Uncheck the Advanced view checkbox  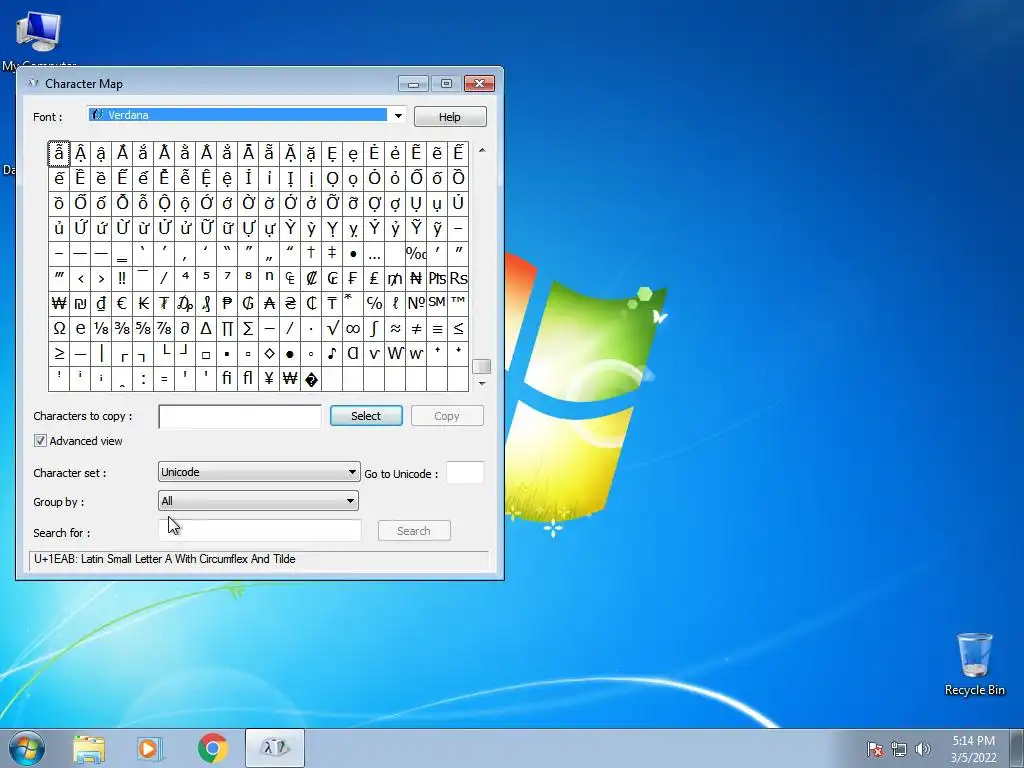pyautogui.click(x=40, y=441)
